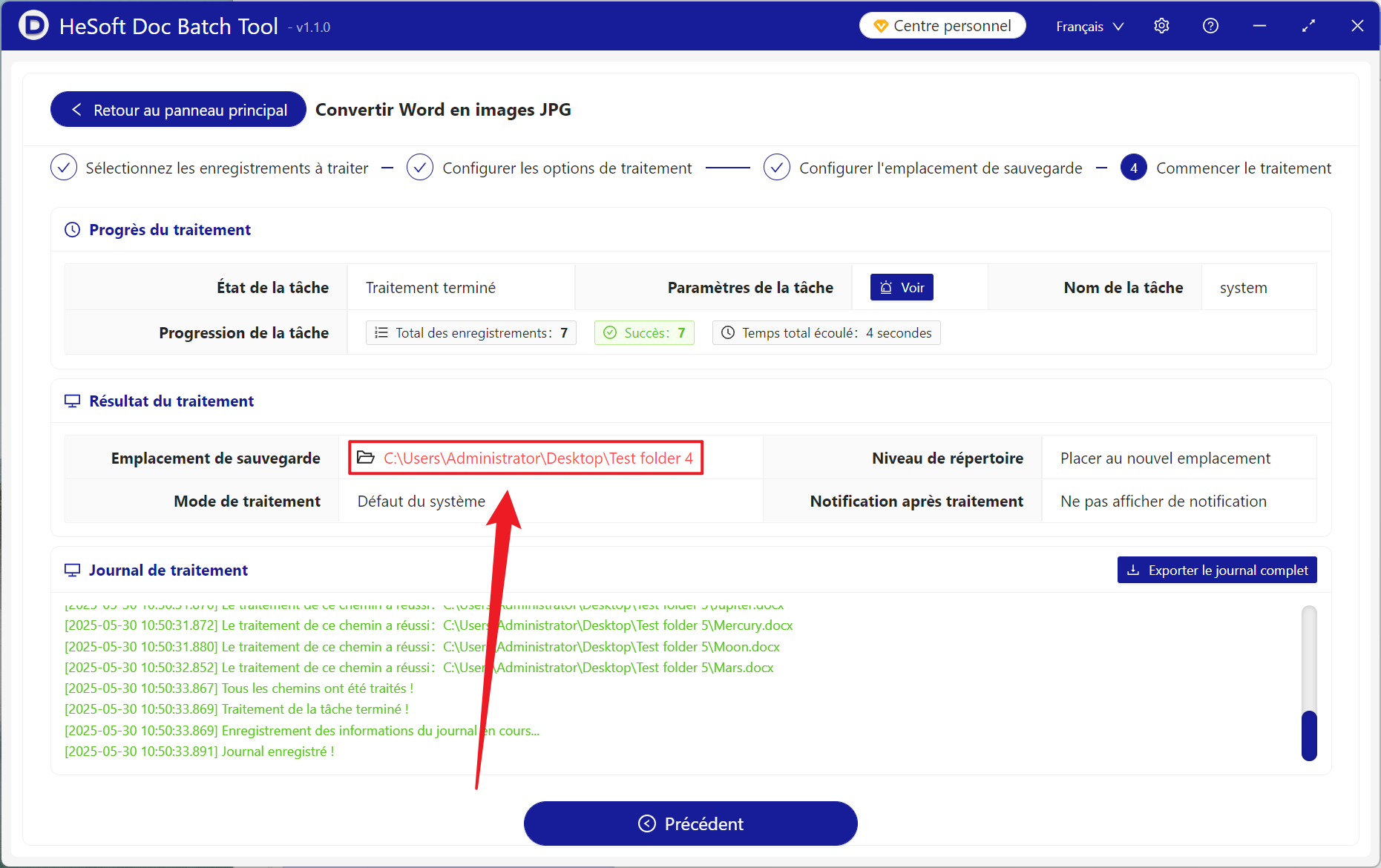The image size is (1381, 868).
Task: Open Centre personnel
Action: pyautogui.click(x=942, y=26)
